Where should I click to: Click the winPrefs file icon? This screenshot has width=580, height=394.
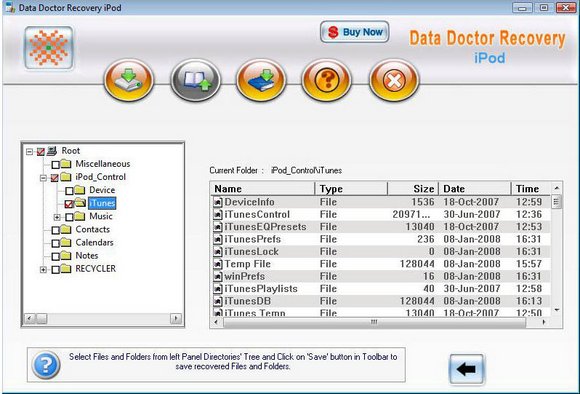(x=218, y=276)
